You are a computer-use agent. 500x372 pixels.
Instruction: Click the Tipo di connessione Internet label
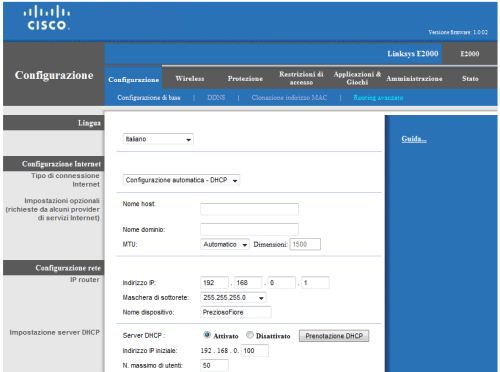coord(65,180)
